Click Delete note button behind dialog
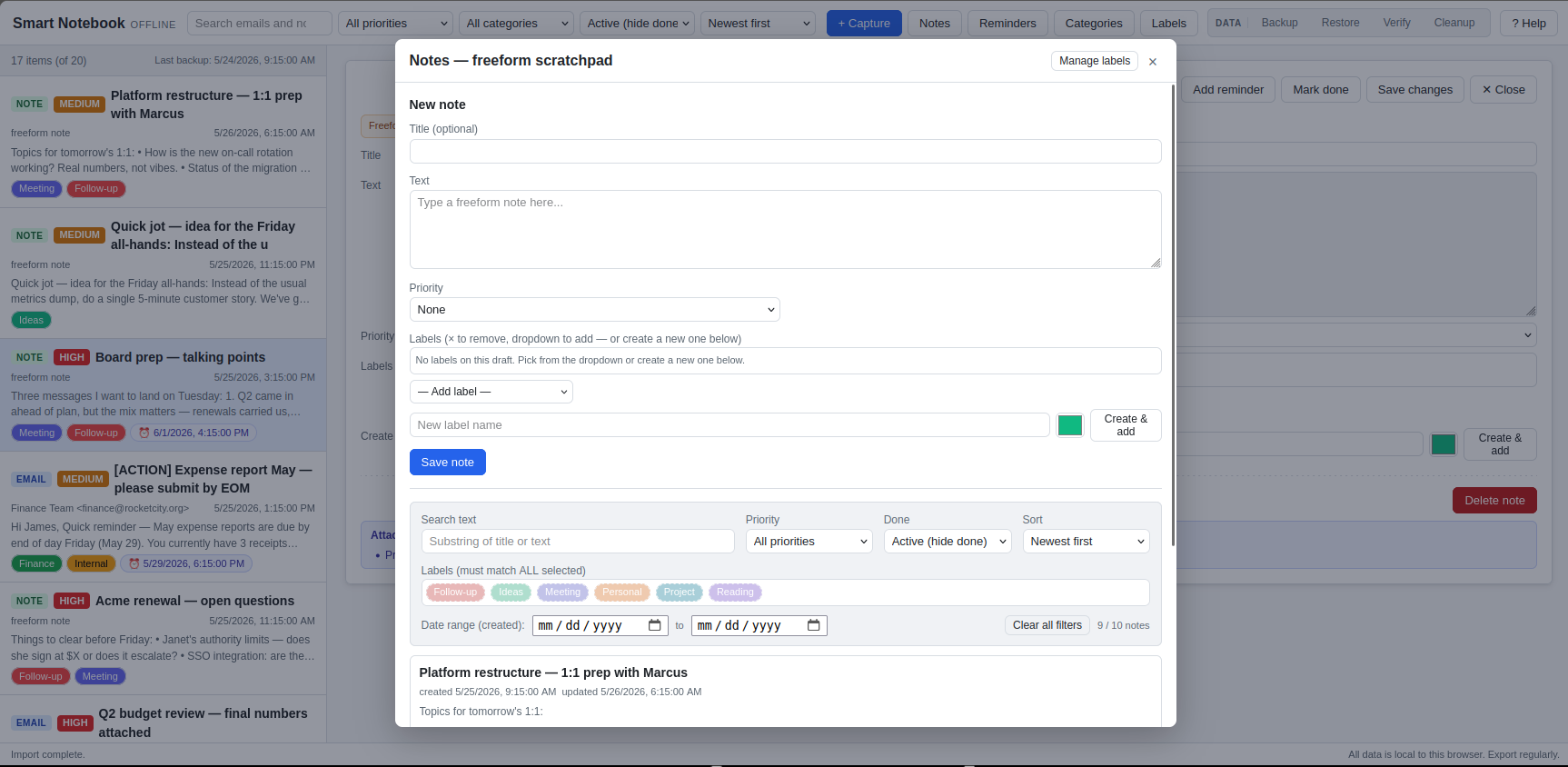The height and width of the screenshot is (767, 1568). [1494, 501]
